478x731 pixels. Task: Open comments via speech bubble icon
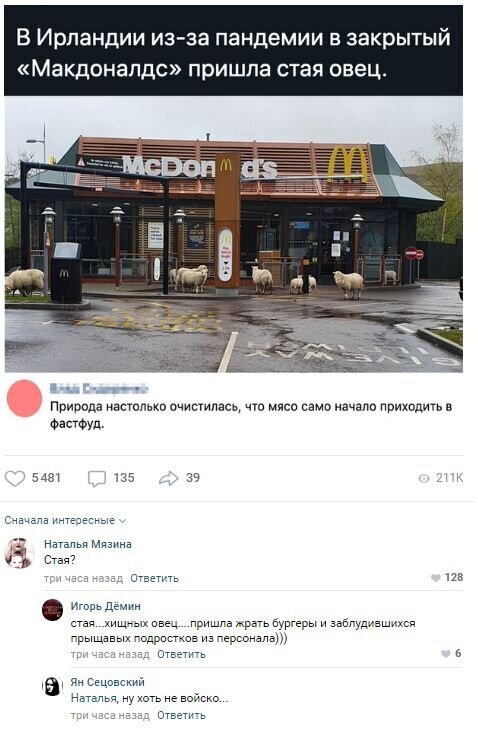pos(97,478)
